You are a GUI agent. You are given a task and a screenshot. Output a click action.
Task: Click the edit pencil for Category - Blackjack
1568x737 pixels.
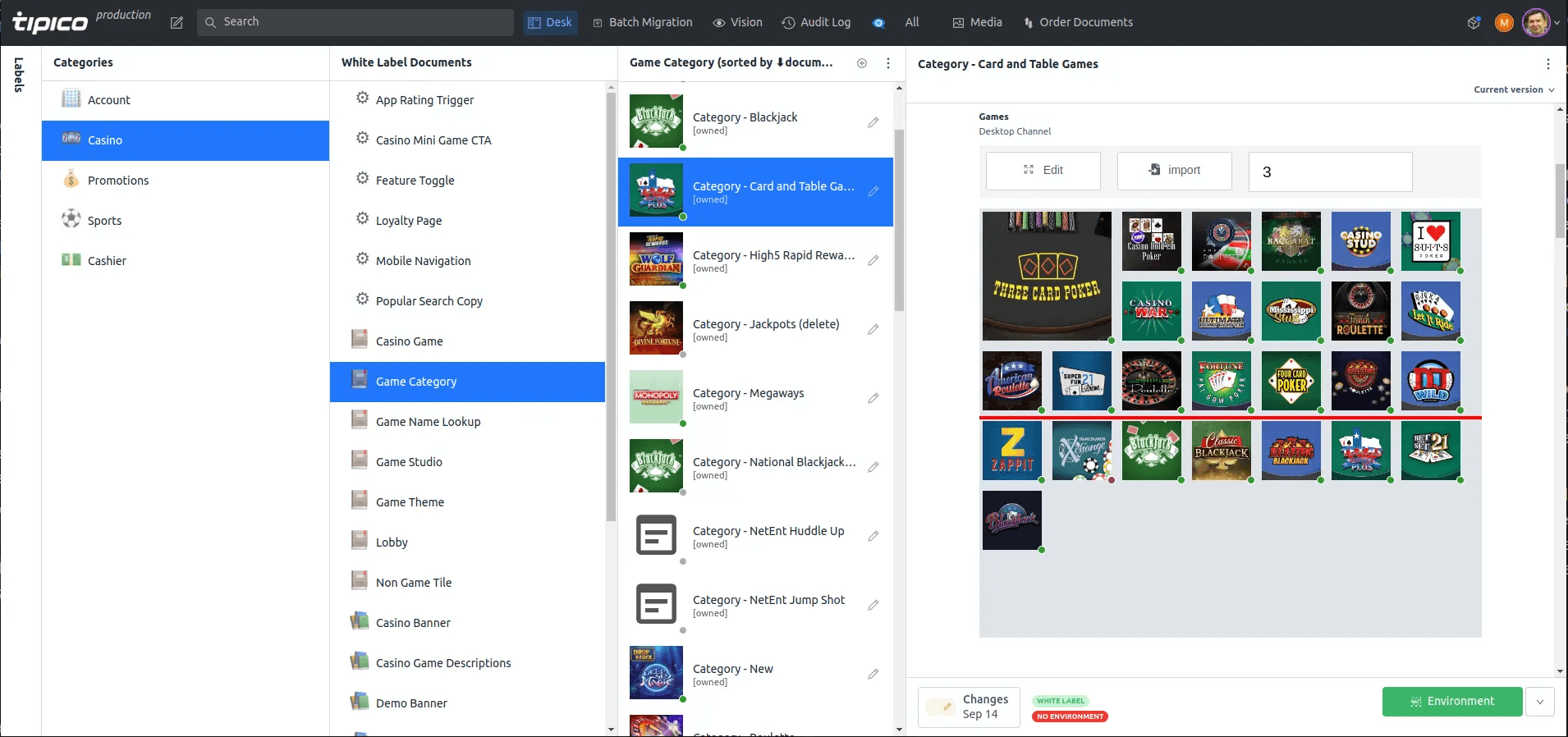873,123
